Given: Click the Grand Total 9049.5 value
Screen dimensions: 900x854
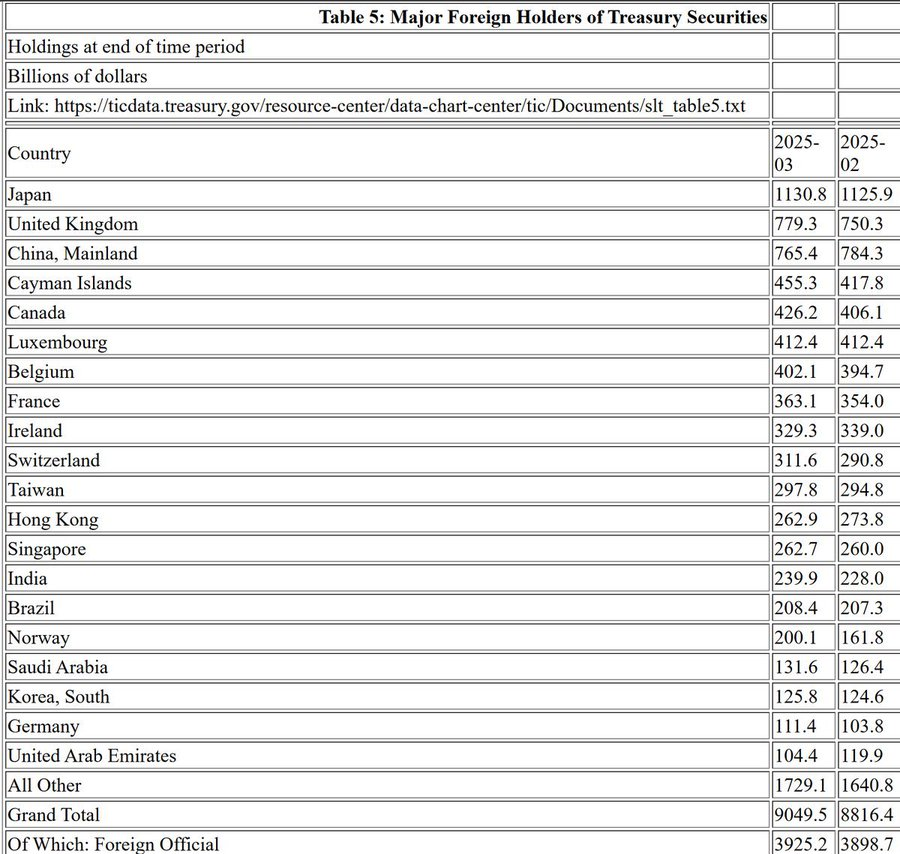Looking at the screenshot, I should click(800, 814).
